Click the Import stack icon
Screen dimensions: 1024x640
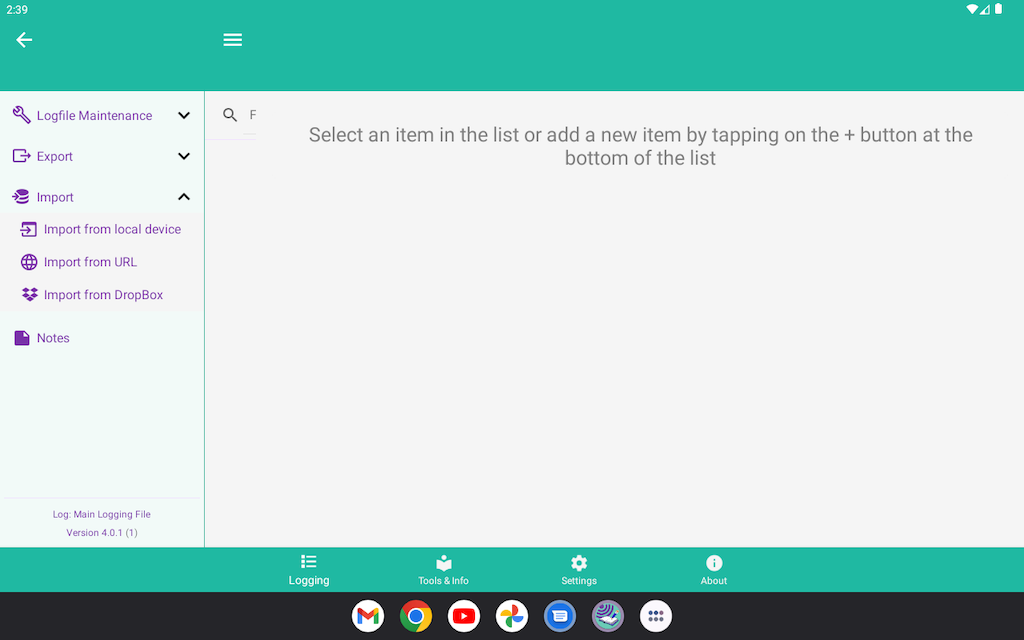[21, 197]
